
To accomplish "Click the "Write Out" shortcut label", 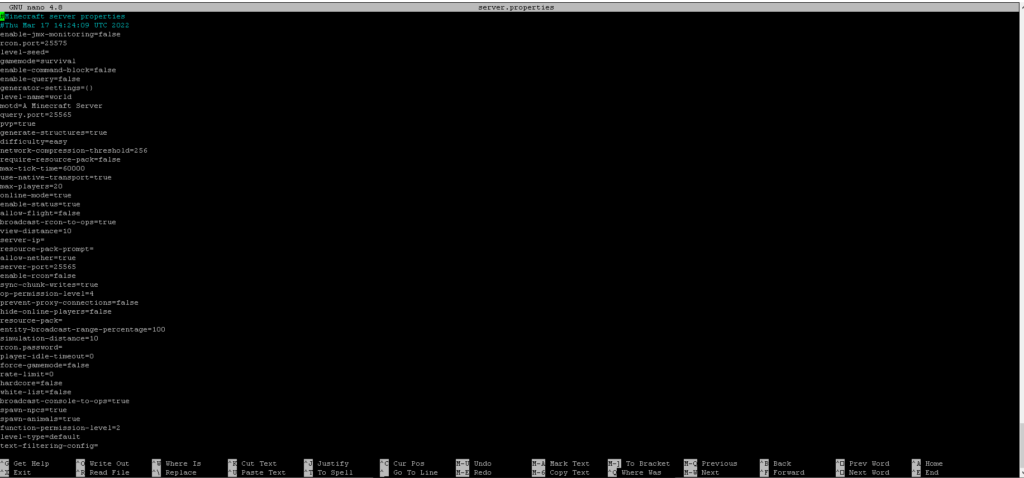I will click(x=110, y=464).
